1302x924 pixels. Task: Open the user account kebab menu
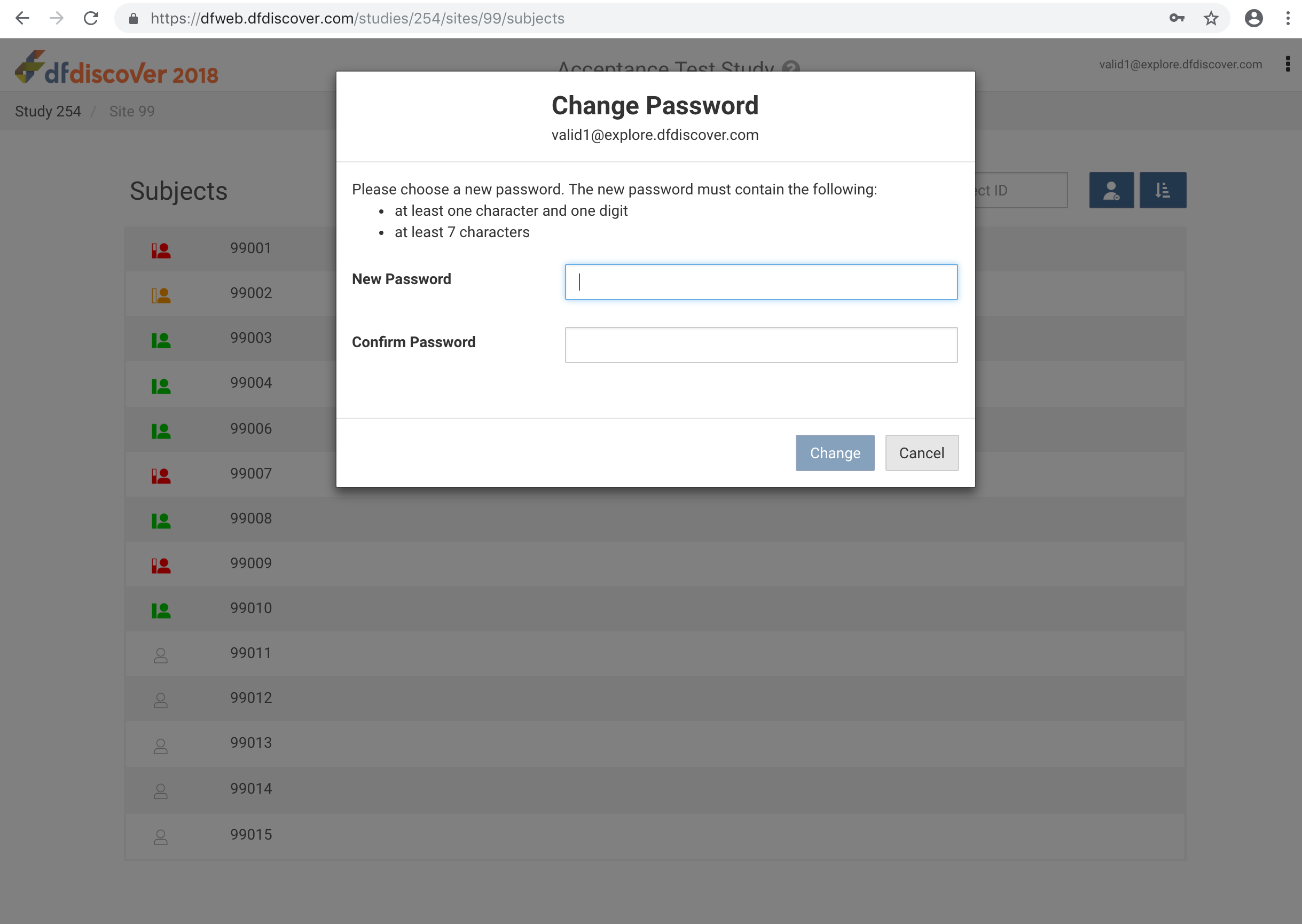1287,64
